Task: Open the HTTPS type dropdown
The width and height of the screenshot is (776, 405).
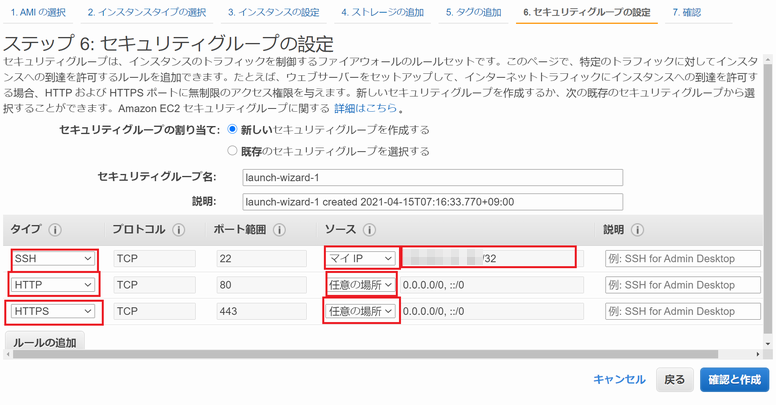Action: [53, 311]
